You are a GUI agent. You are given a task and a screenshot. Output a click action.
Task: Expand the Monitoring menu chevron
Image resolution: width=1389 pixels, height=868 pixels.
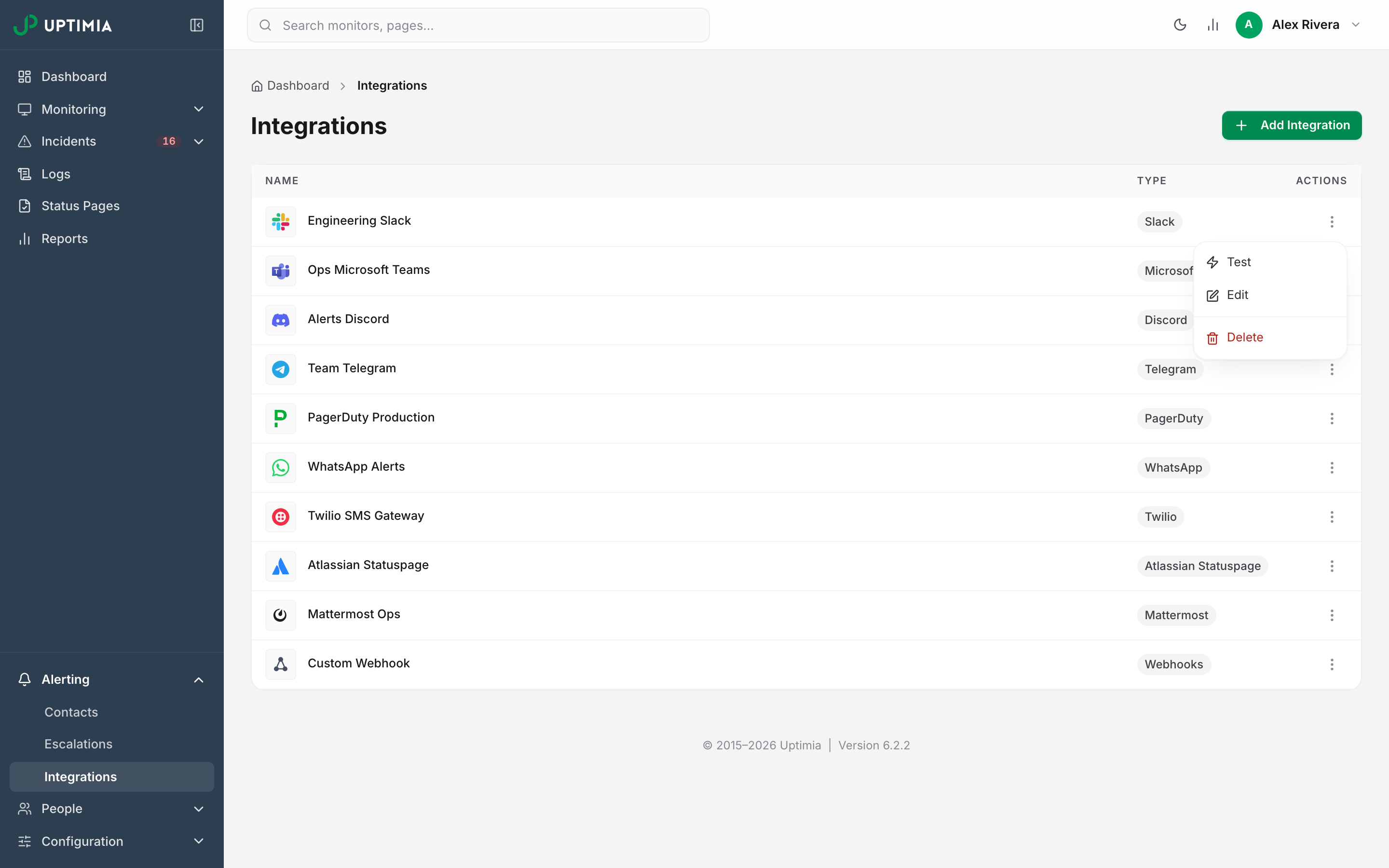point(199,109)
